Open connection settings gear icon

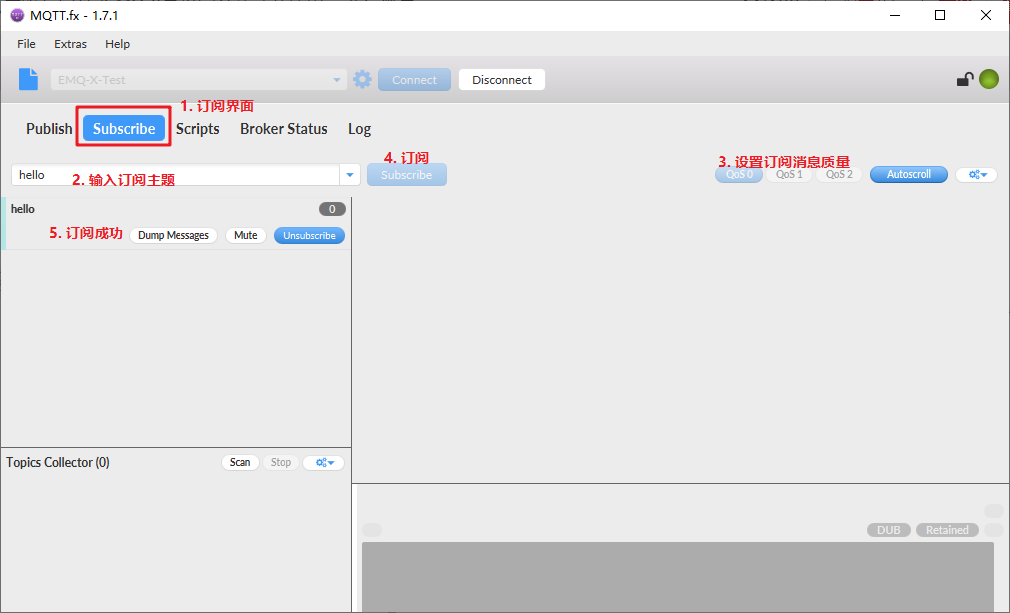pyautogui.click(x=363, y=79)
